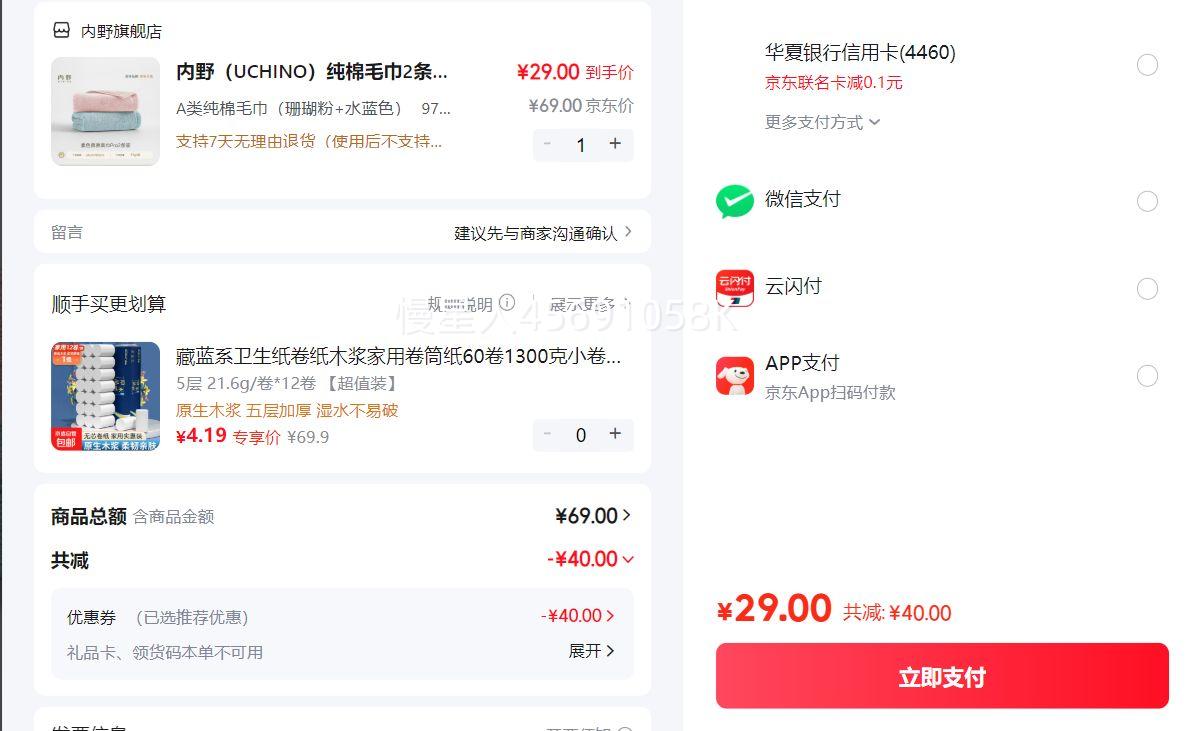The height and width of the screenshot is (731, 1201).
Task: Add one 卫生纸 roll pack with plus
Action: 615,434
